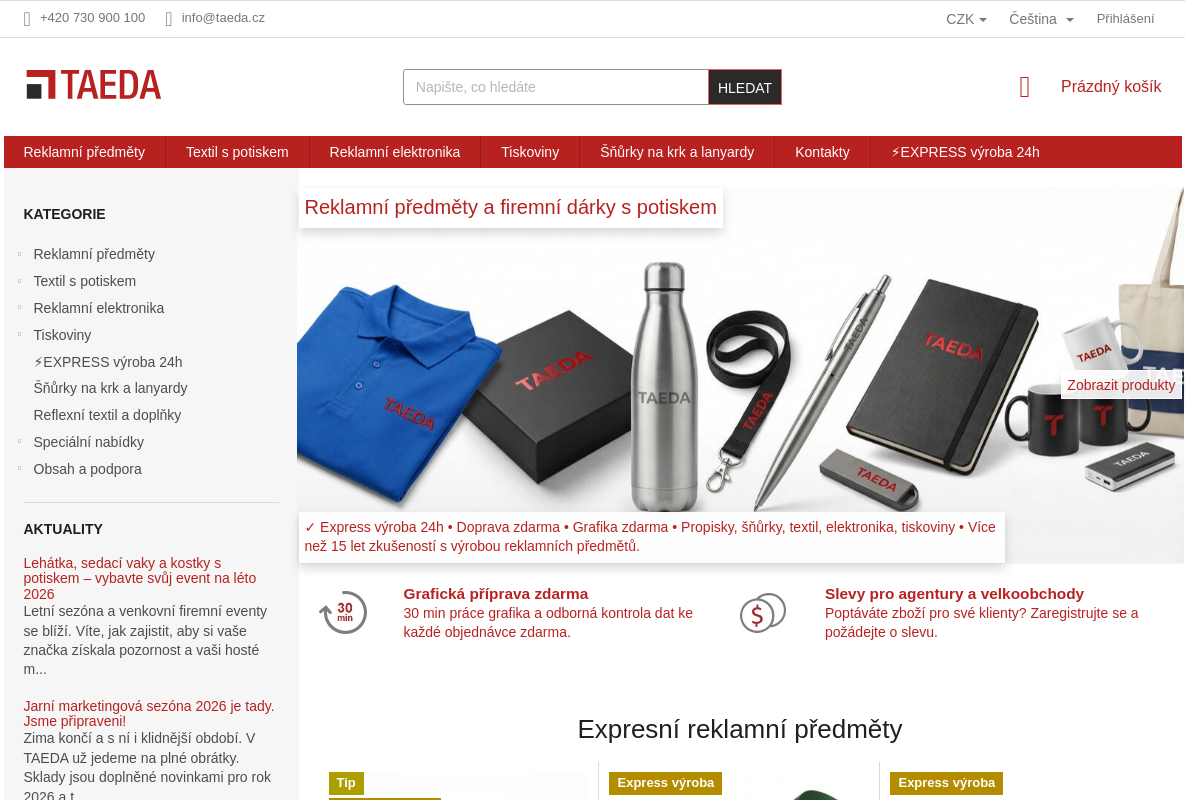1200x800 pixels.
Task: Open the shopping cart icon
Action: point(1024,87)
